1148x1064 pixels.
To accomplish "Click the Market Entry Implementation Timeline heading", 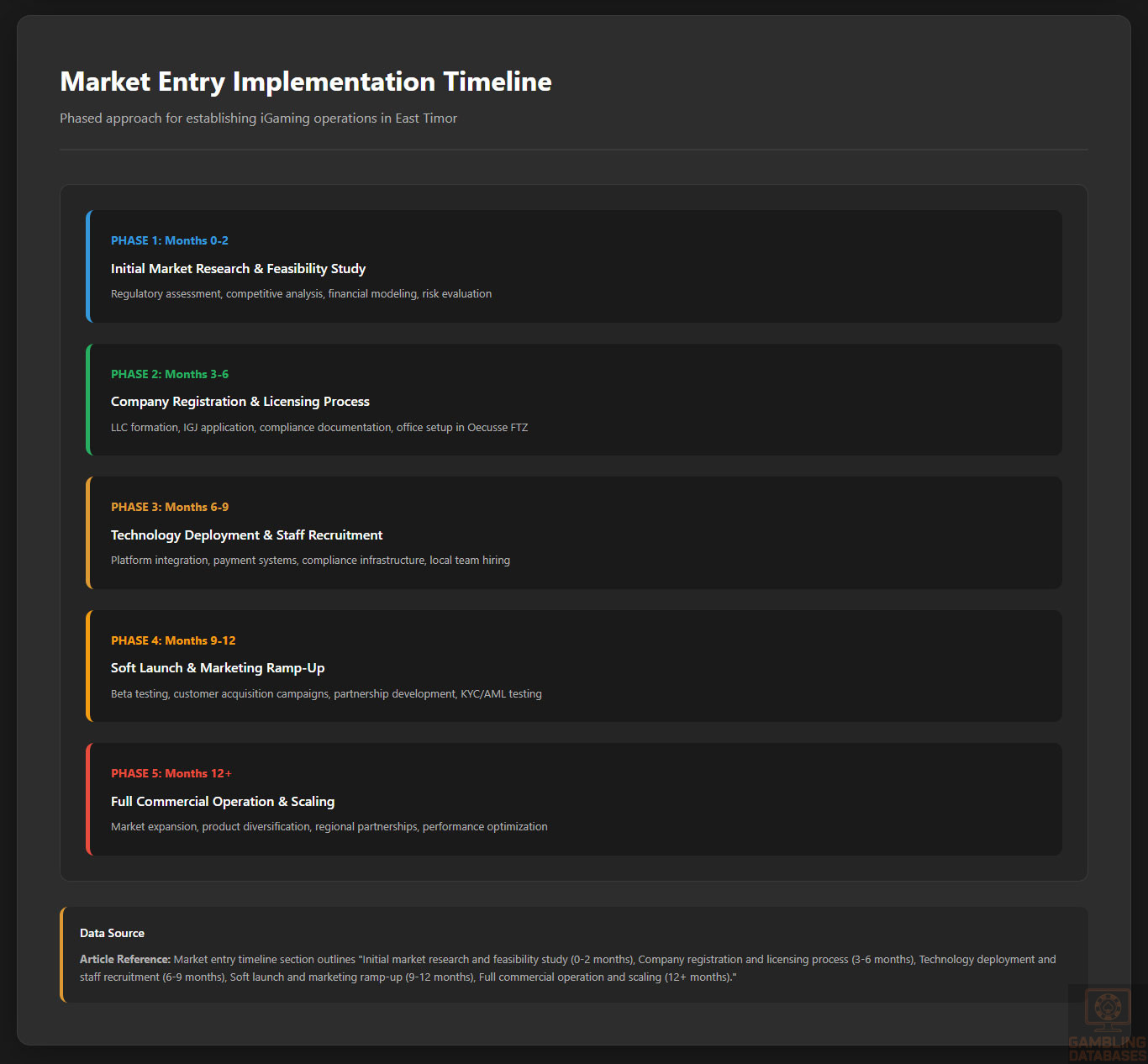I will click(306, 82).
